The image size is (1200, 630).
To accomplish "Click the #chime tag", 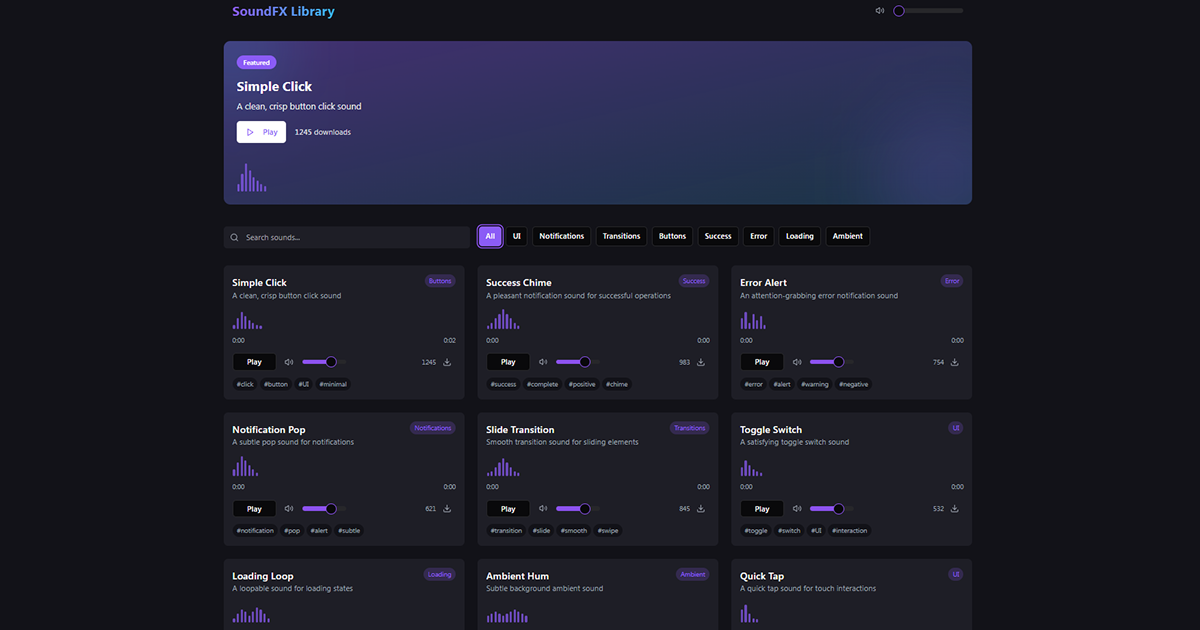I will [x=617, y=384].
